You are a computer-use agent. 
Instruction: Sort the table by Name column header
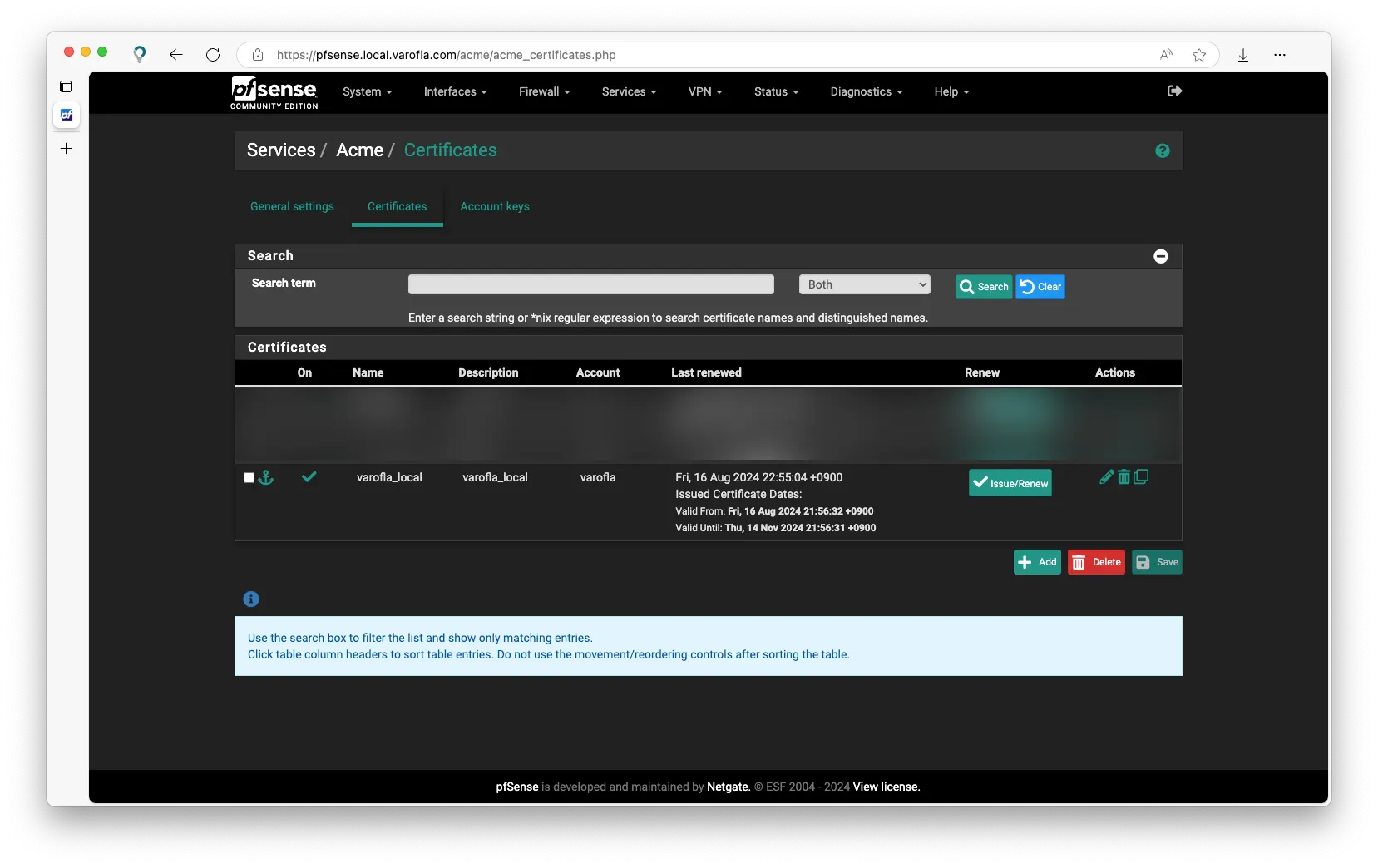point(368,372)
